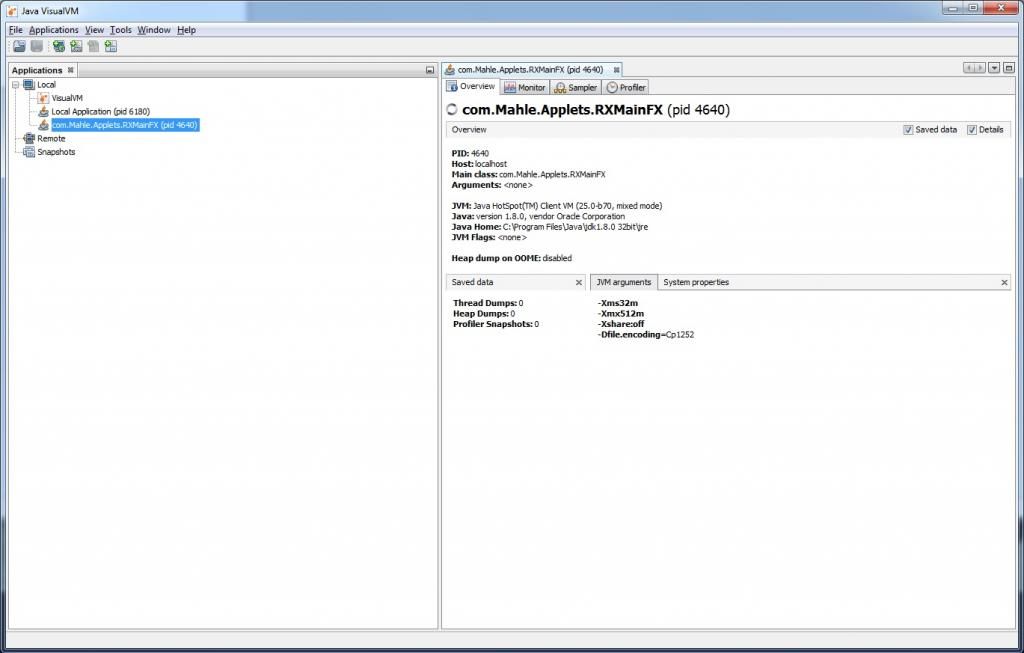Switch to the Sampler tab
This screenshot has width=1024, height=653.
coord(577,86)
